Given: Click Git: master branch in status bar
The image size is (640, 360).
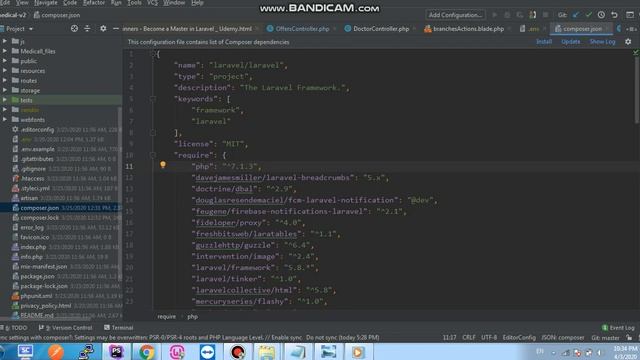Looking at the screenshot, I should click(x=605, y=338).
